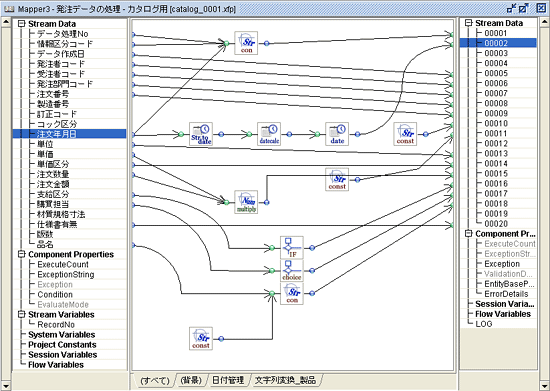Image resolution: width=550 pixels, height=391 pixels.
Task: Select RecordNo stream variable
Action: pyautogui.click(x=56, y=325)
